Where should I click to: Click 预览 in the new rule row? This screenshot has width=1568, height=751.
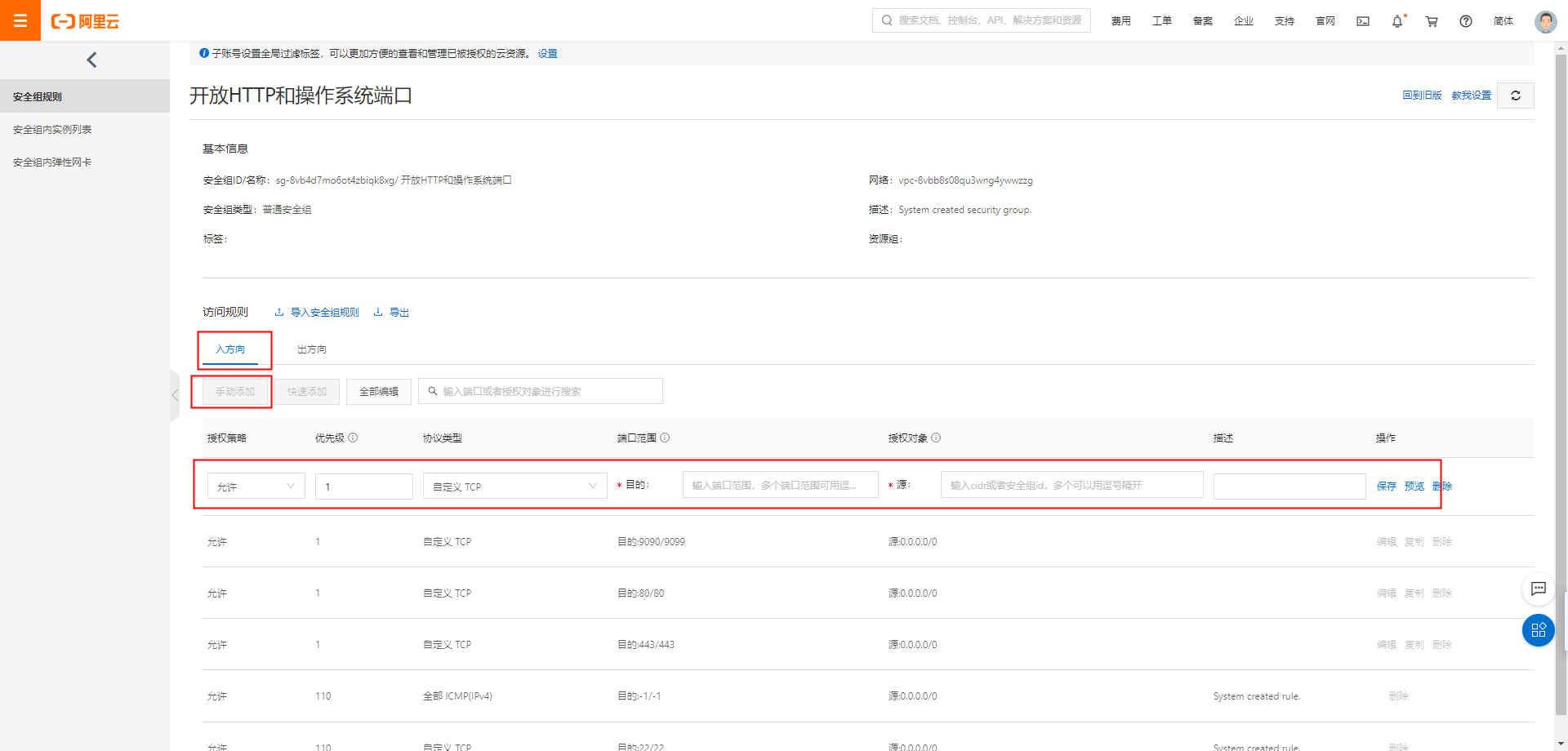point(1414,487)
